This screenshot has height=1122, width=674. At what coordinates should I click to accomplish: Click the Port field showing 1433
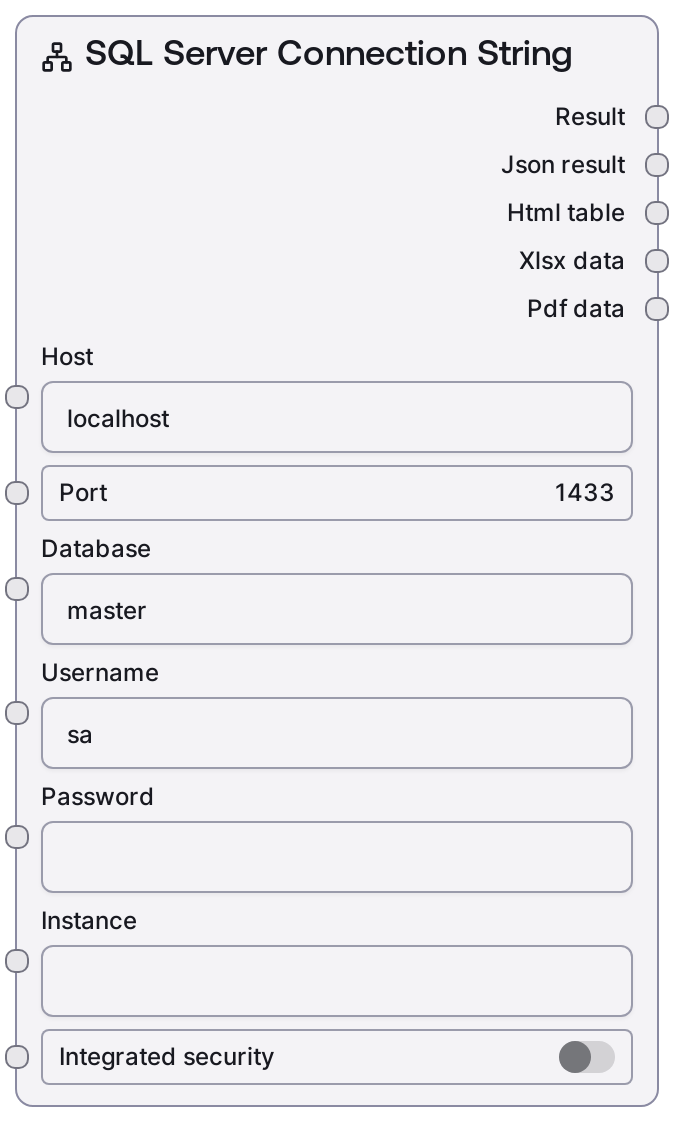[x=337, y=492]
